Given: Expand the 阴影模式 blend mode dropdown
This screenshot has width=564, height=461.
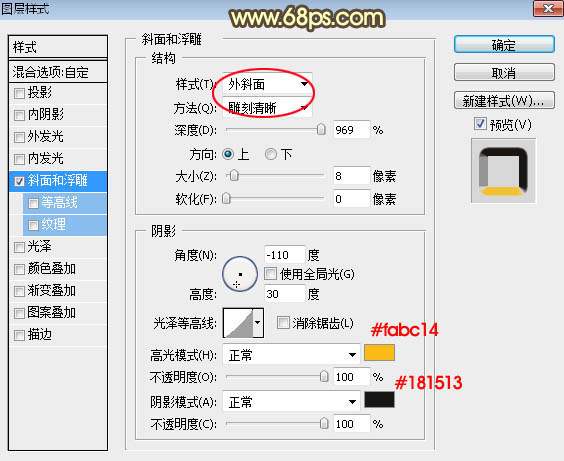Looking at the screenshot, I should click(291, 401).
